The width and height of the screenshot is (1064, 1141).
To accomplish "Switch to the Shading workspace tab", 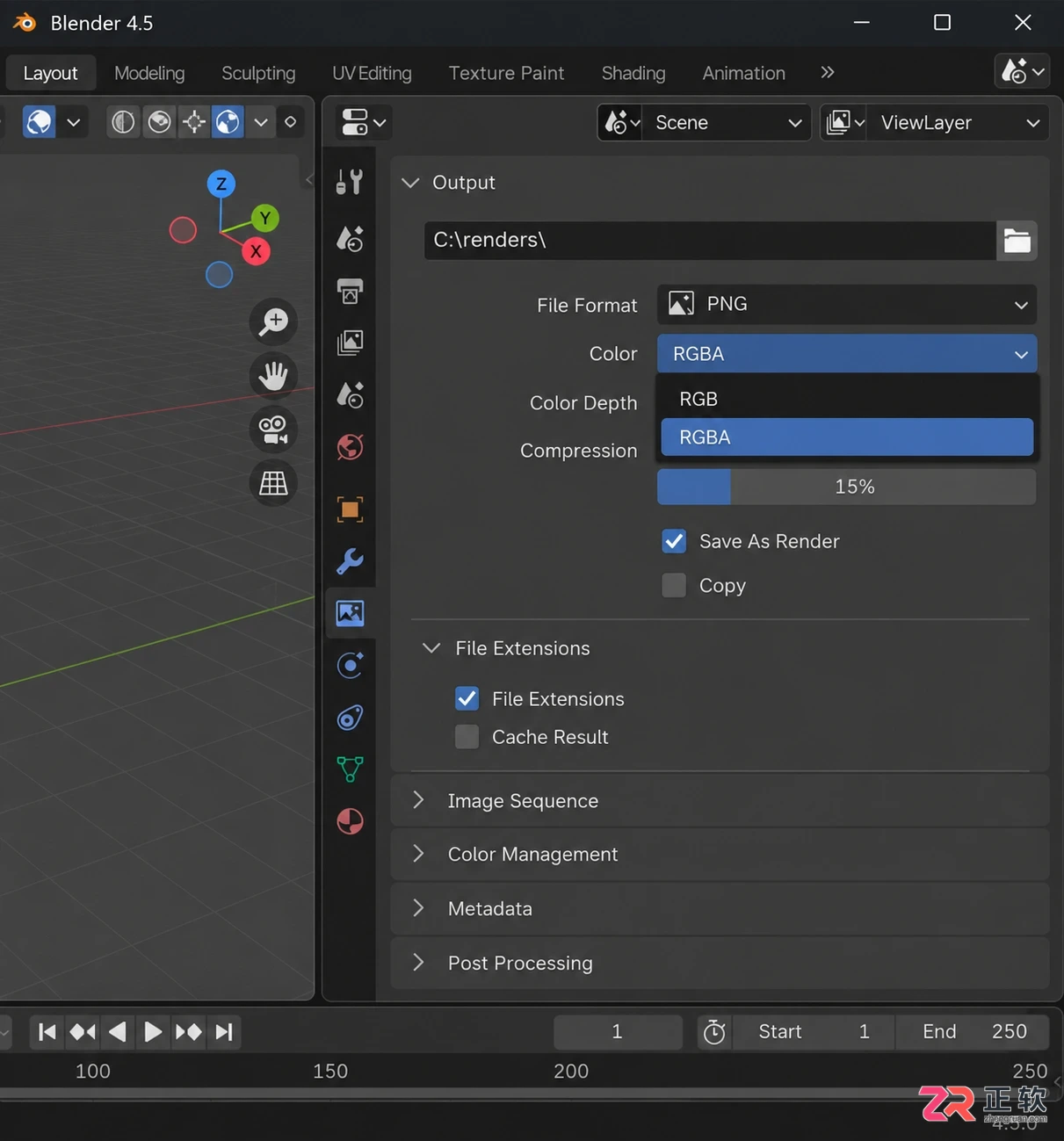I will (633, 73).
